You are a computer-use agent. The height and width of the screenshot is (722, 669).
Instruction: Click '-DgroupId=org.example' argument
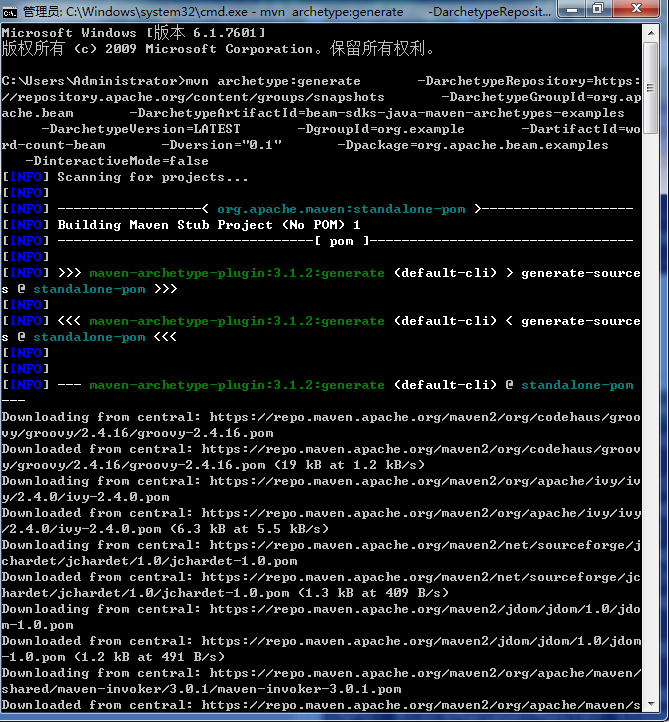381,129
